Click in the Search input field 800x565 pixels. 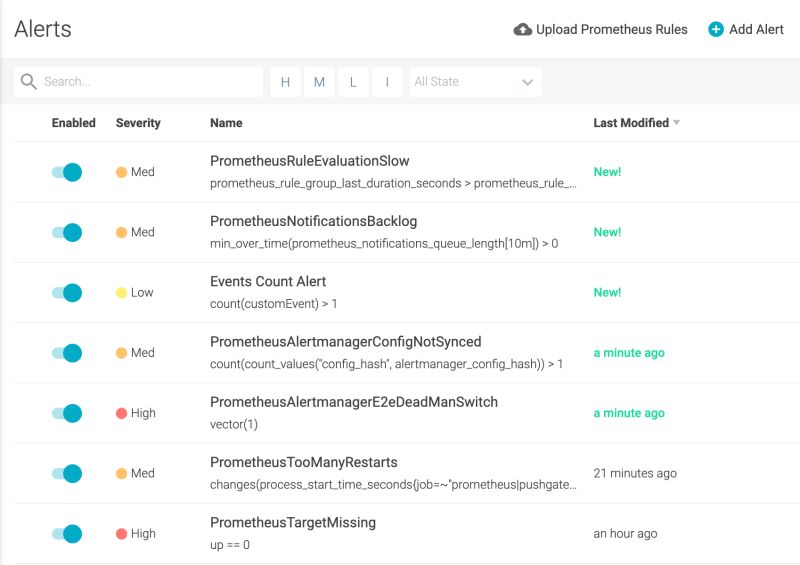click(138, 82)
